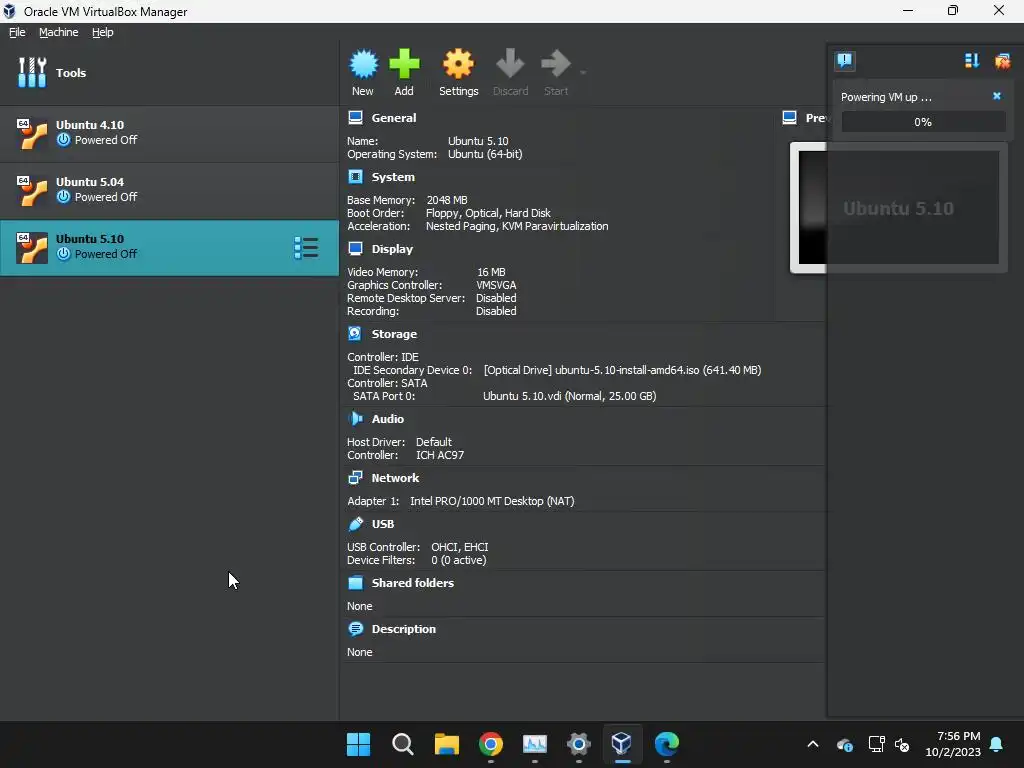Click the Powering VM up progress bar
Viewport: 1024px width, 768px height.
[923, 121]
